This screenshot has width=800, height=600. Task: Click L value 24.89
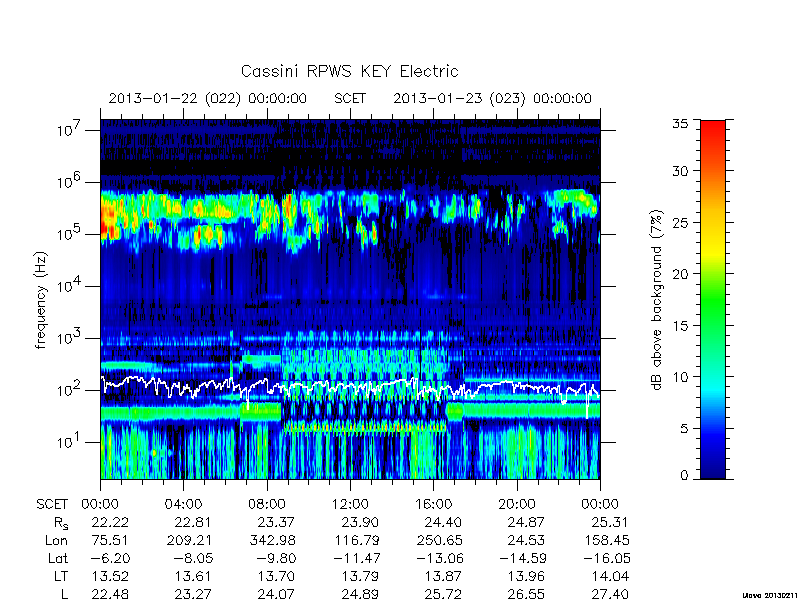(359, 594)
